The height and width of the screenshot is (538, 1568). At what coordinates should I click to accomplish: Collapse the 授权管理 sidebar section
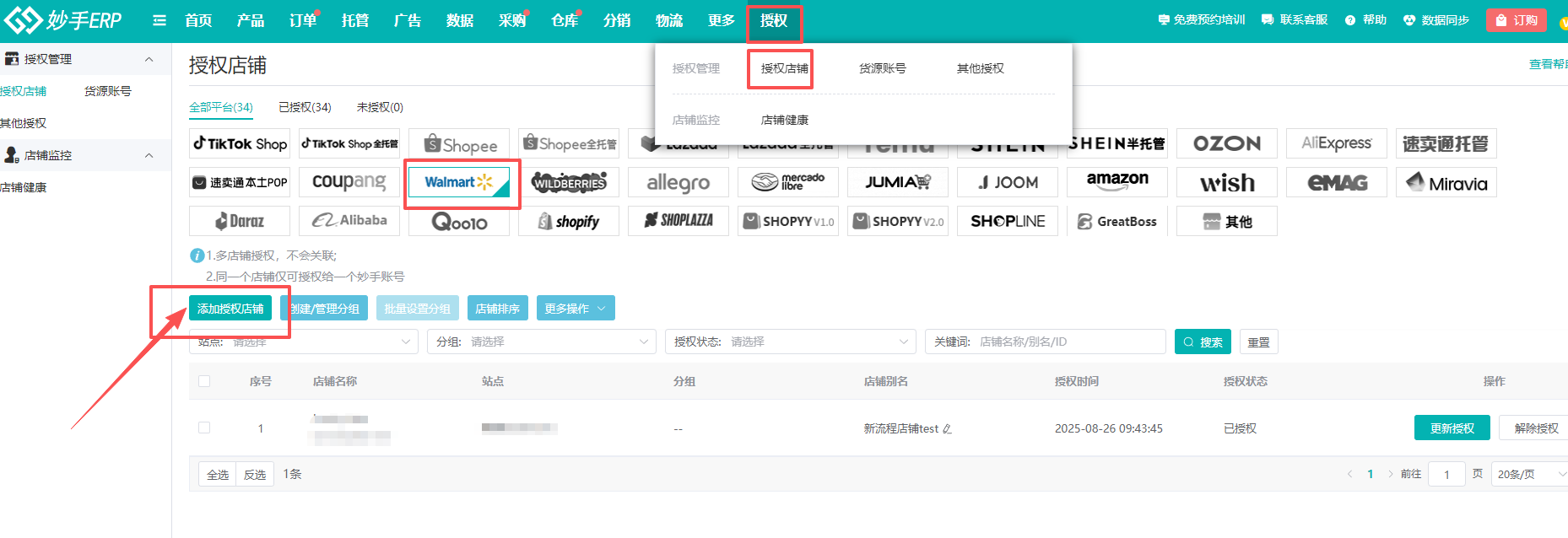tap(149, 59)
